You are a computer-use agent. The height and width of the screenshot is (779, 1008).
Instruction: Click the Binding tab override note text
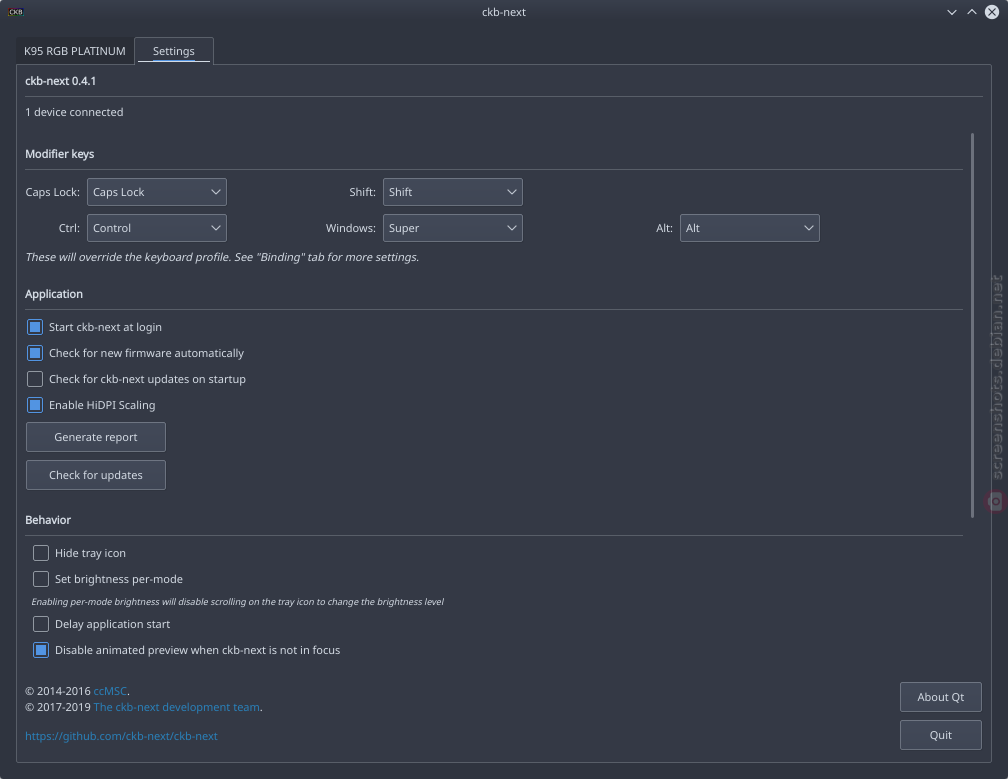pos(222,257)
